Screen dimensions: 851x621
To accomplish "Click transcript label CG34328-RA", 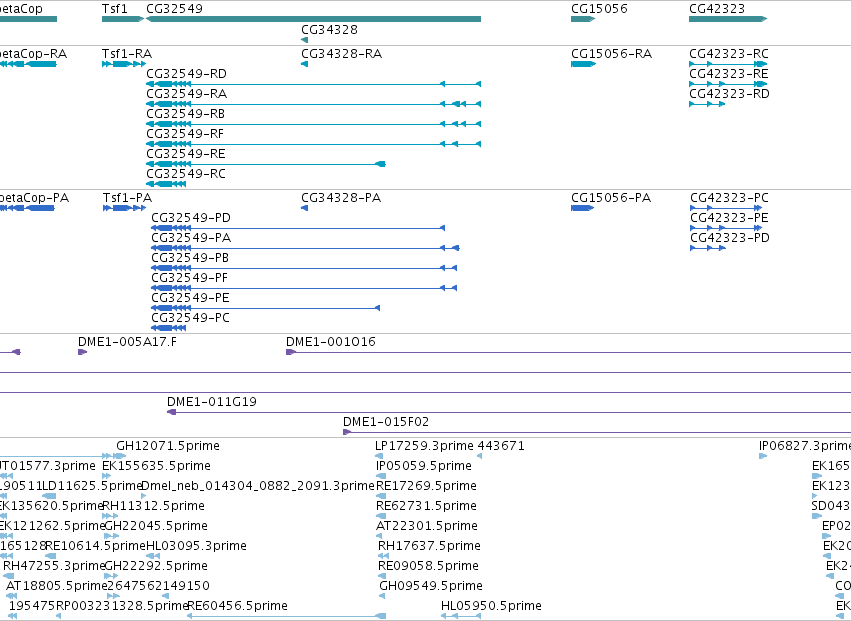I will click(x=341, y=54).
